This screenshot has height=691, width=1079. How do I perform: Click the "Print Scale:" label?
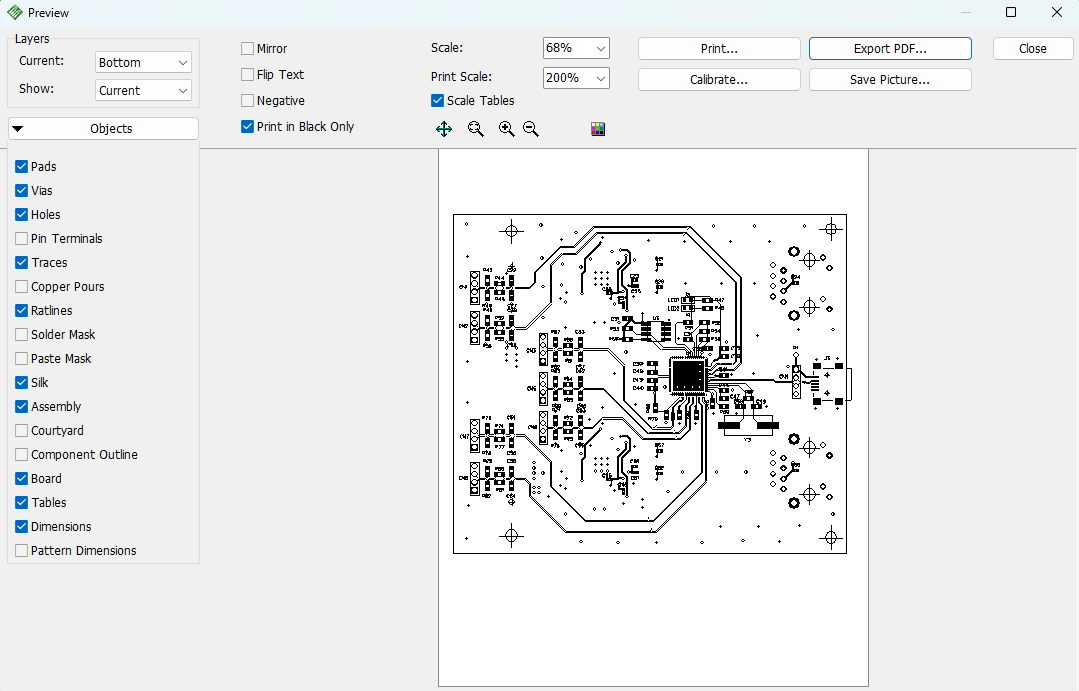point(461,77)
